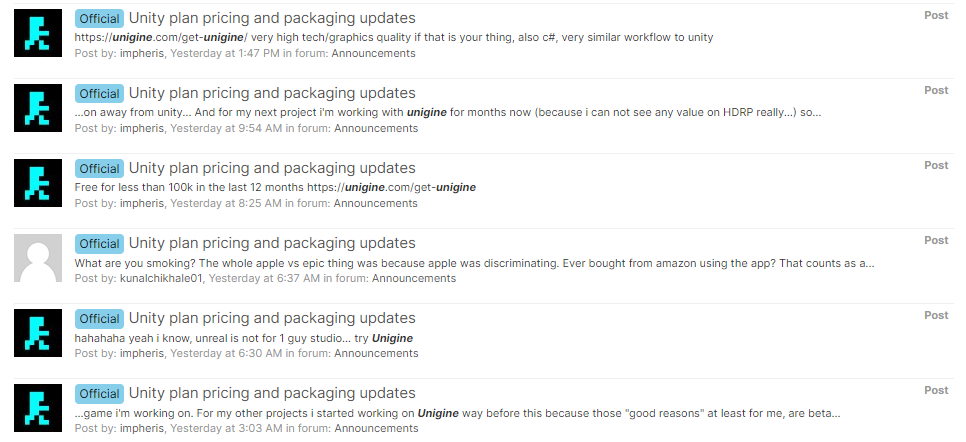Open the thread title posted at 1:47 PM
Screen dimensions: 966x442
click(272, 18)
